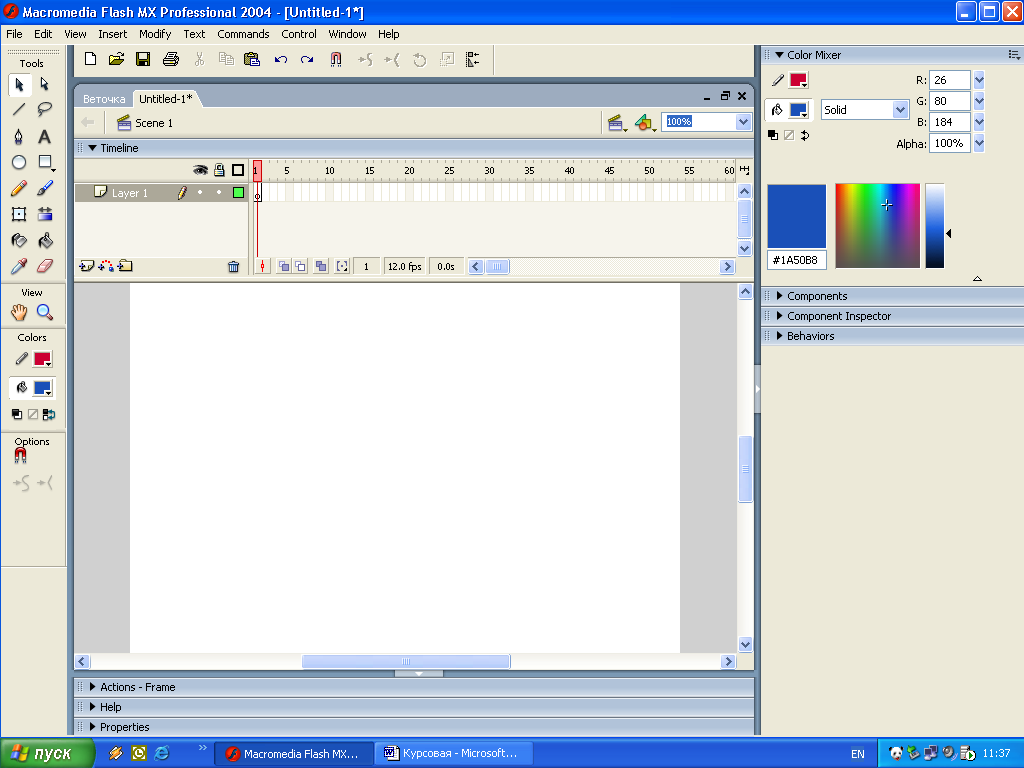
Task: Open the Alpha value slider arrow
Action: pos(979,143)
